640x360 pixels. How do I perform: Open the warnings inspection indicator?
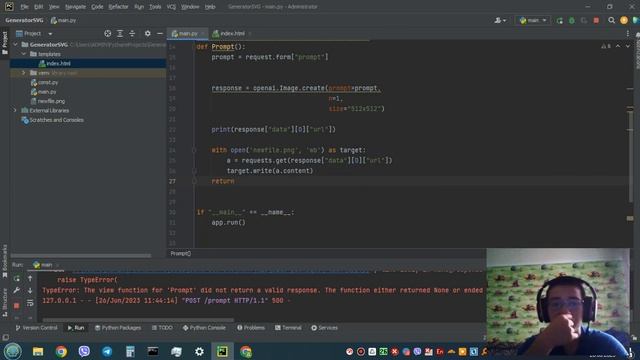tap(606, 46)
